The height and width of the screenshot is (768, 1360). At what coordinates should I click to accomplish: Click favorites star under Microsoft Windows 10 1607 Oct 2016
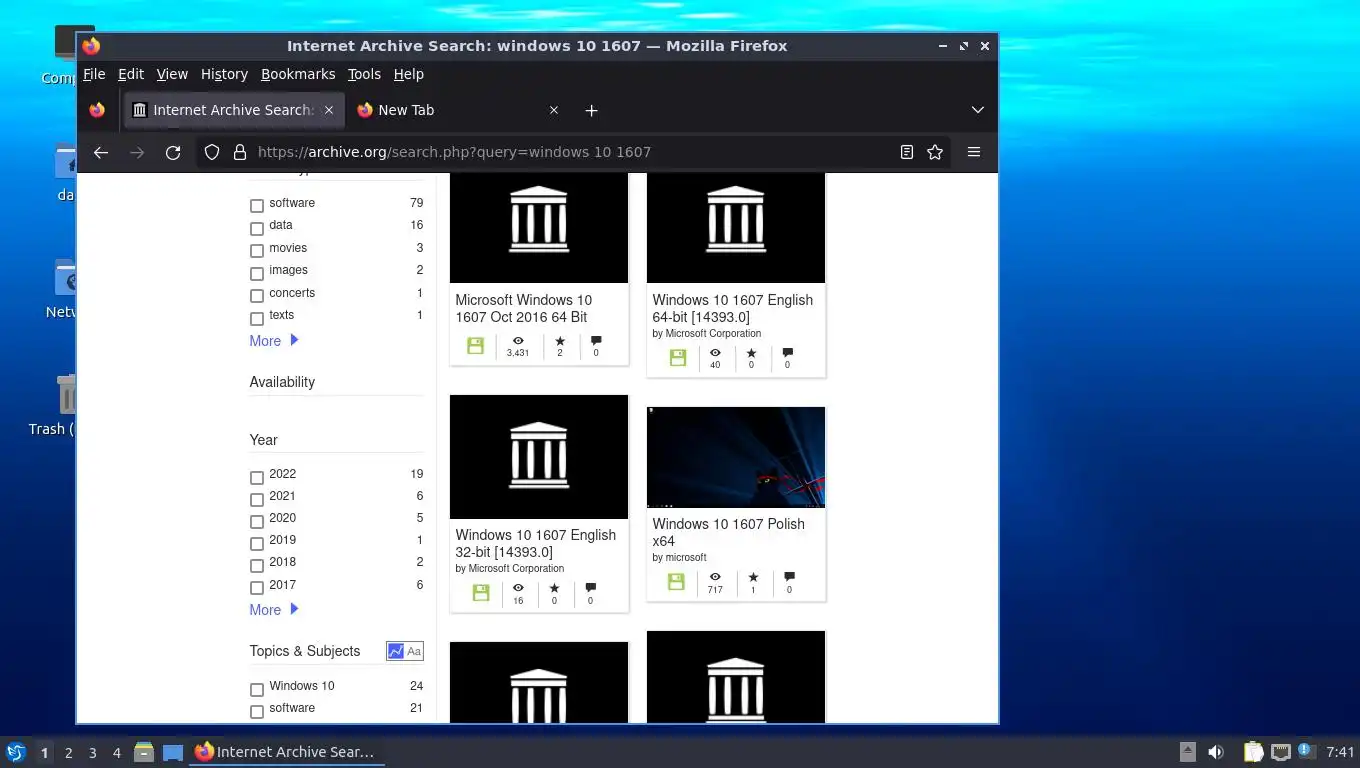point(560,341)
